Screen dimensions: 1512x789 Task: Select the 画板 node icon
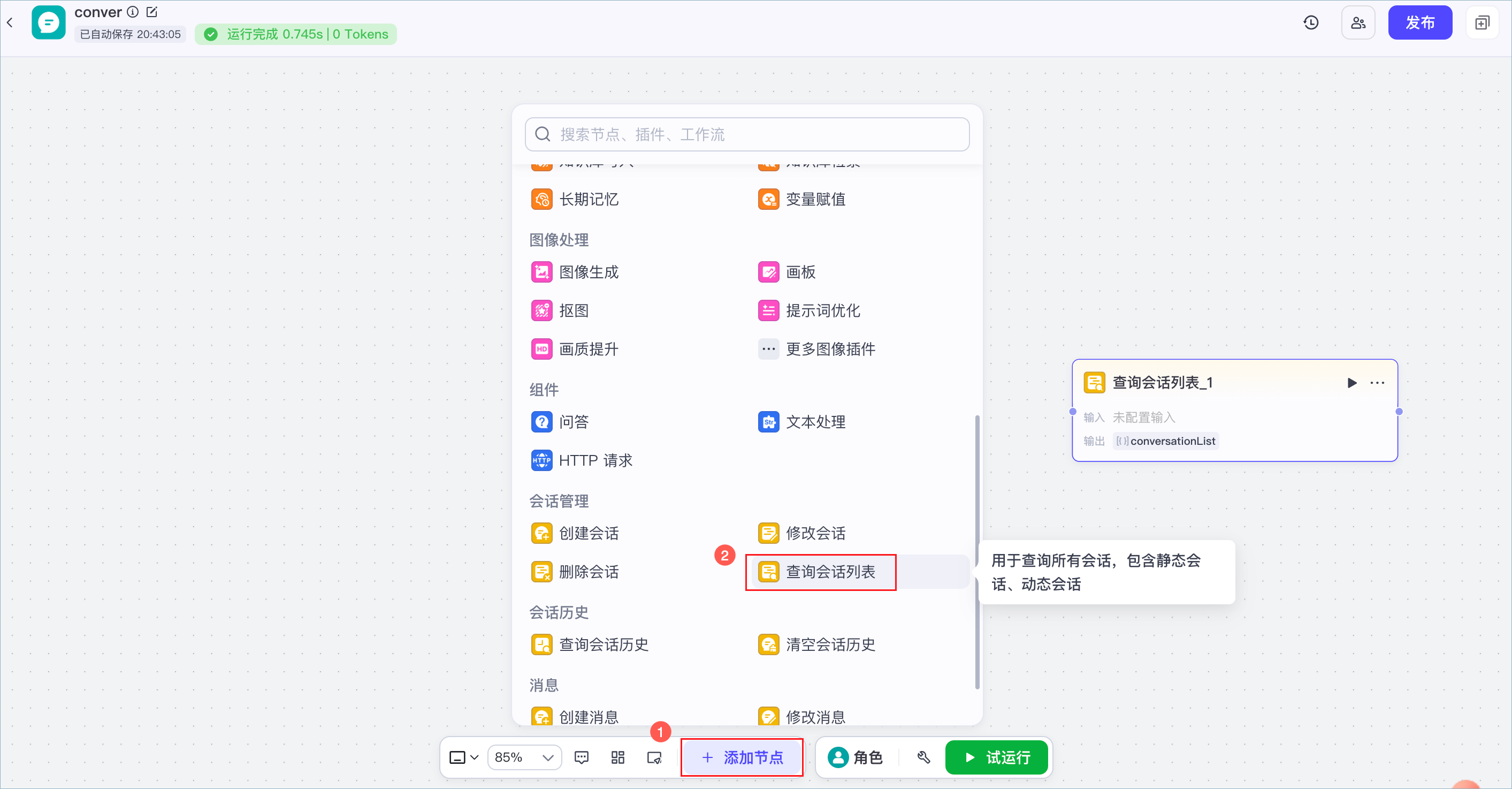pyautogui.click(x=768, y=272)
